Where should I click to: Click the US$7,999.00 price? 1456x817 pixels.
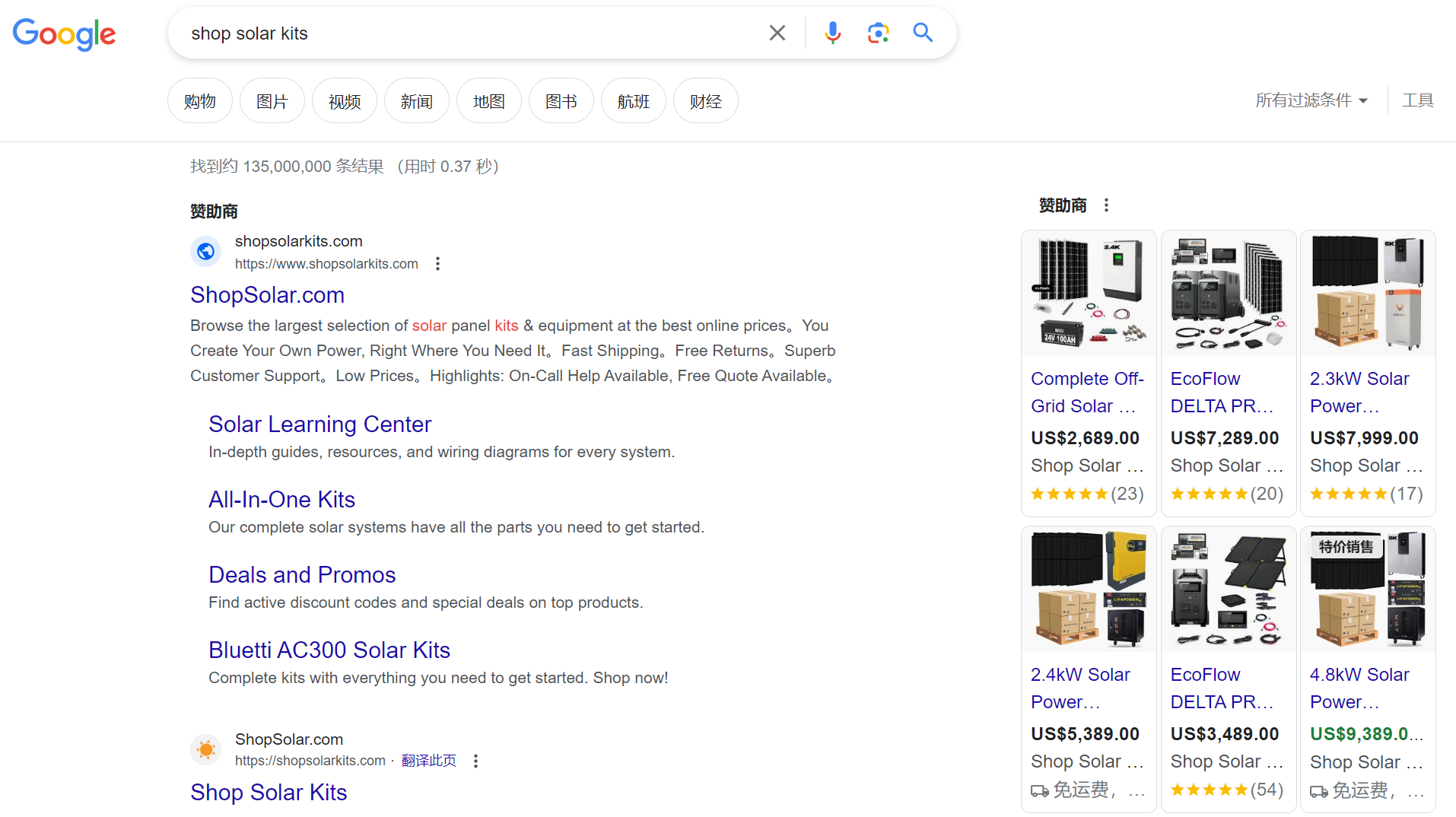(1364, 438)
